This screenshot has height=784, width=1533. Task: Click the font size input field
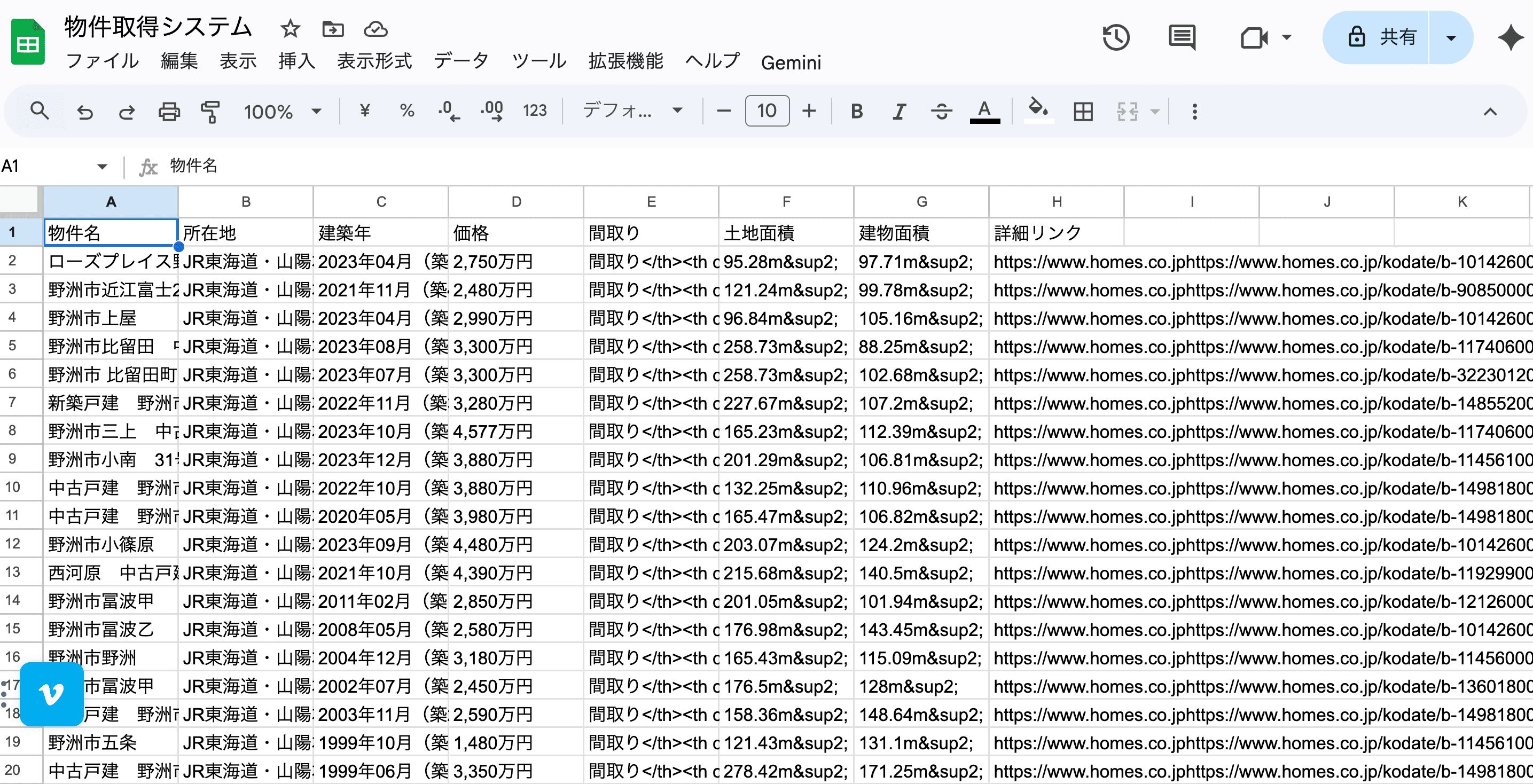point(766,111)
